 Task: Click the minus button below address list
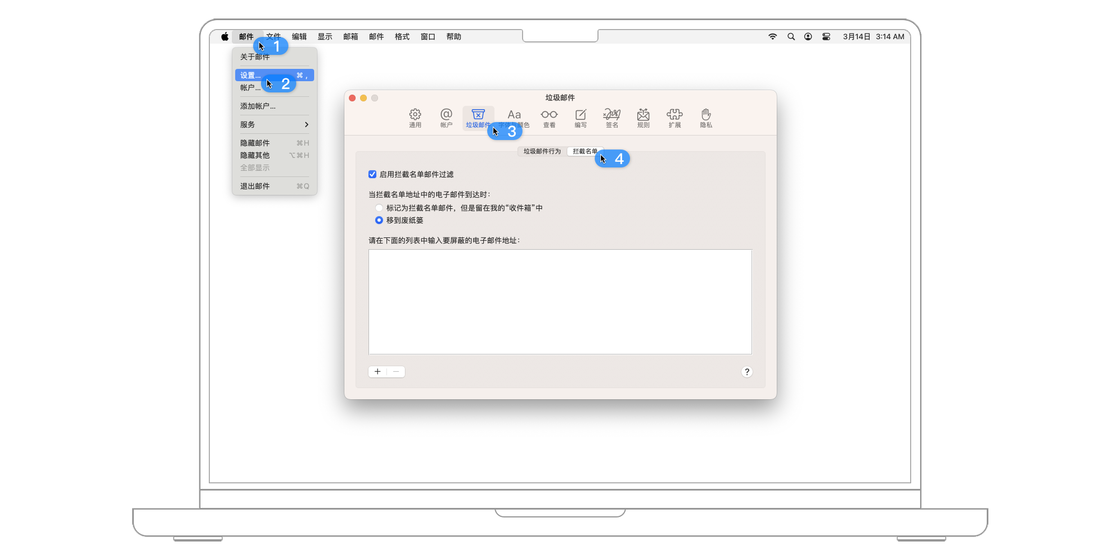pyautogui.click(x=396, y=372)
